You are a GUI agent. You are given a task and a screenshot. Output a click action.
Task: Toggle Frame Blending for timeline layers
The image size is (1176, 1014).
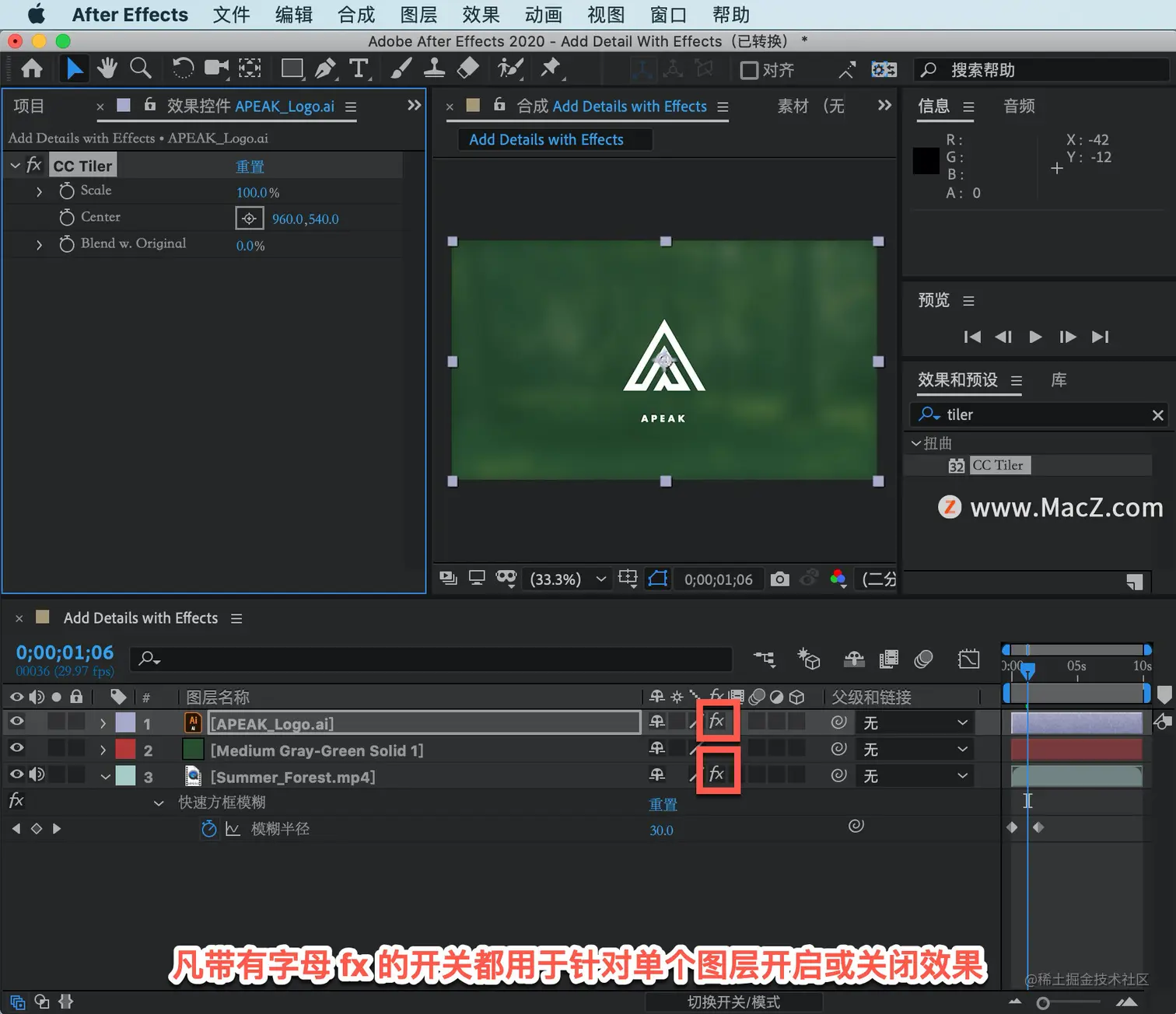click(x=888, y=659)
